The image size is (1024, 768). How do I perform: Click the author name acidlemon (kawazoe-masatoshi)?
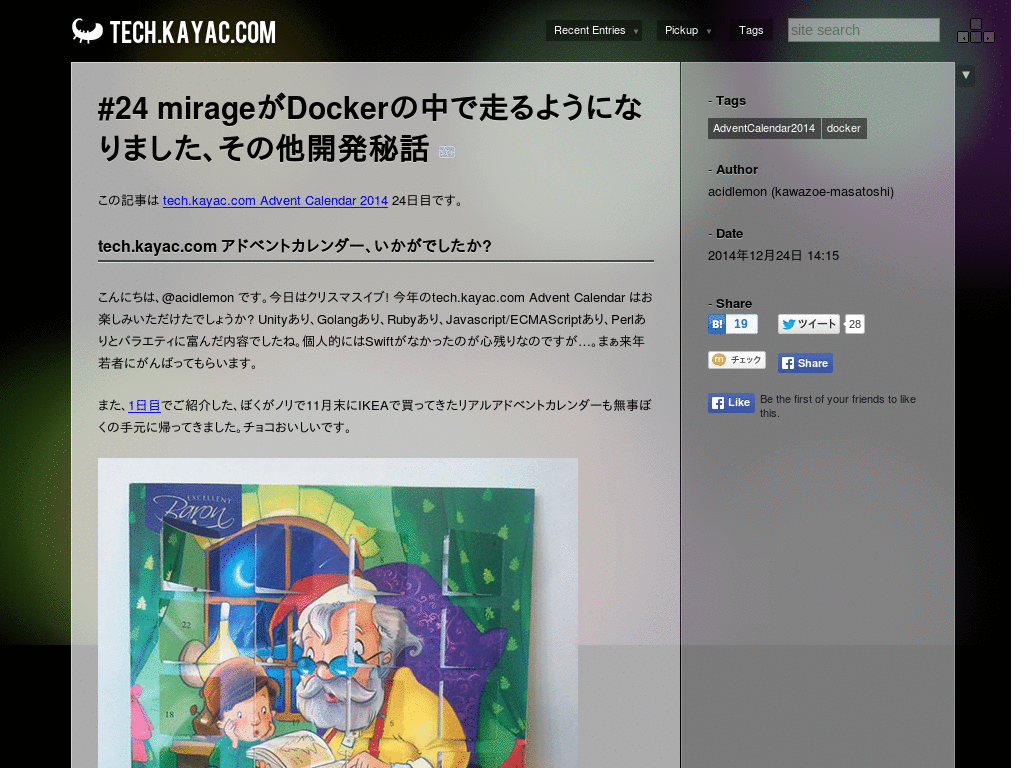point(801,192)
